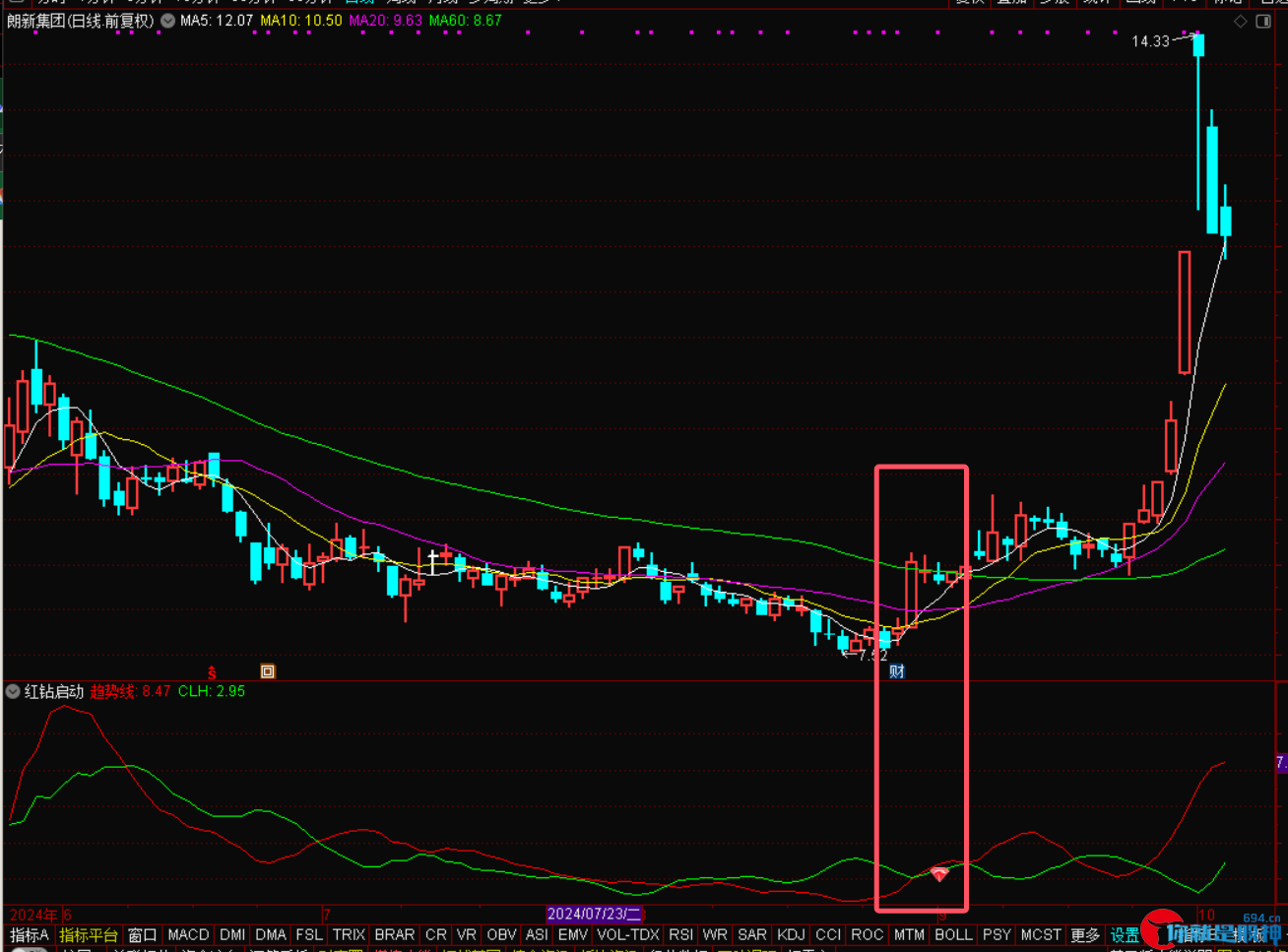Viewport: 1288px width, 952px height.
Task: Show the EMV indicator
Action: click(572, 934)
